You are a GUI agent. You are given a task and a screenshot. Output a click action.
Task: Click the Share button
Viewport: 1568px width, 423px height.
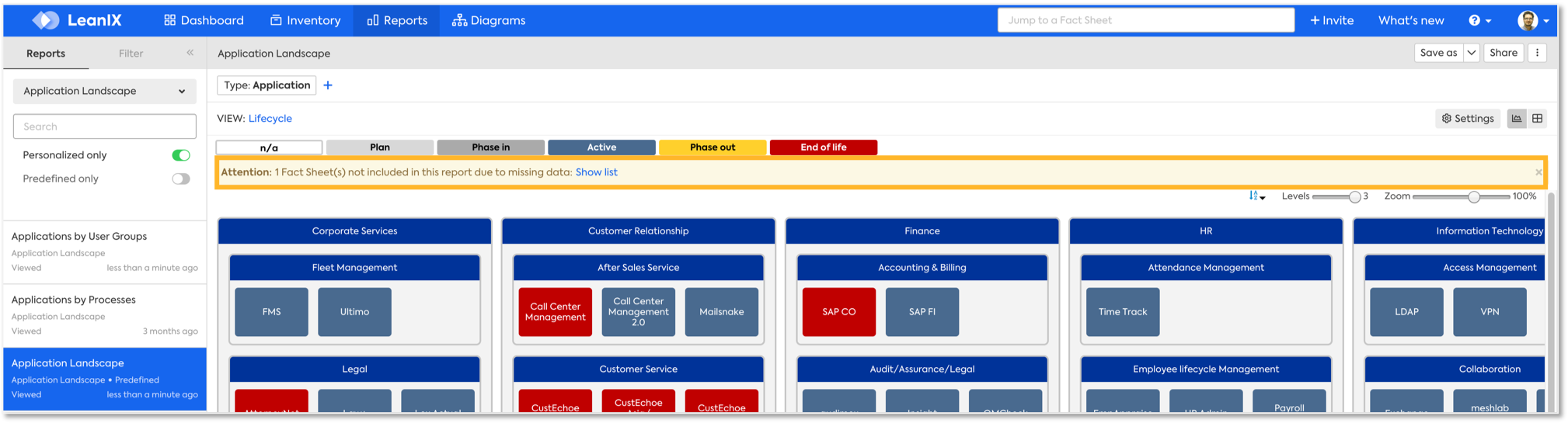pos(1503,53)
